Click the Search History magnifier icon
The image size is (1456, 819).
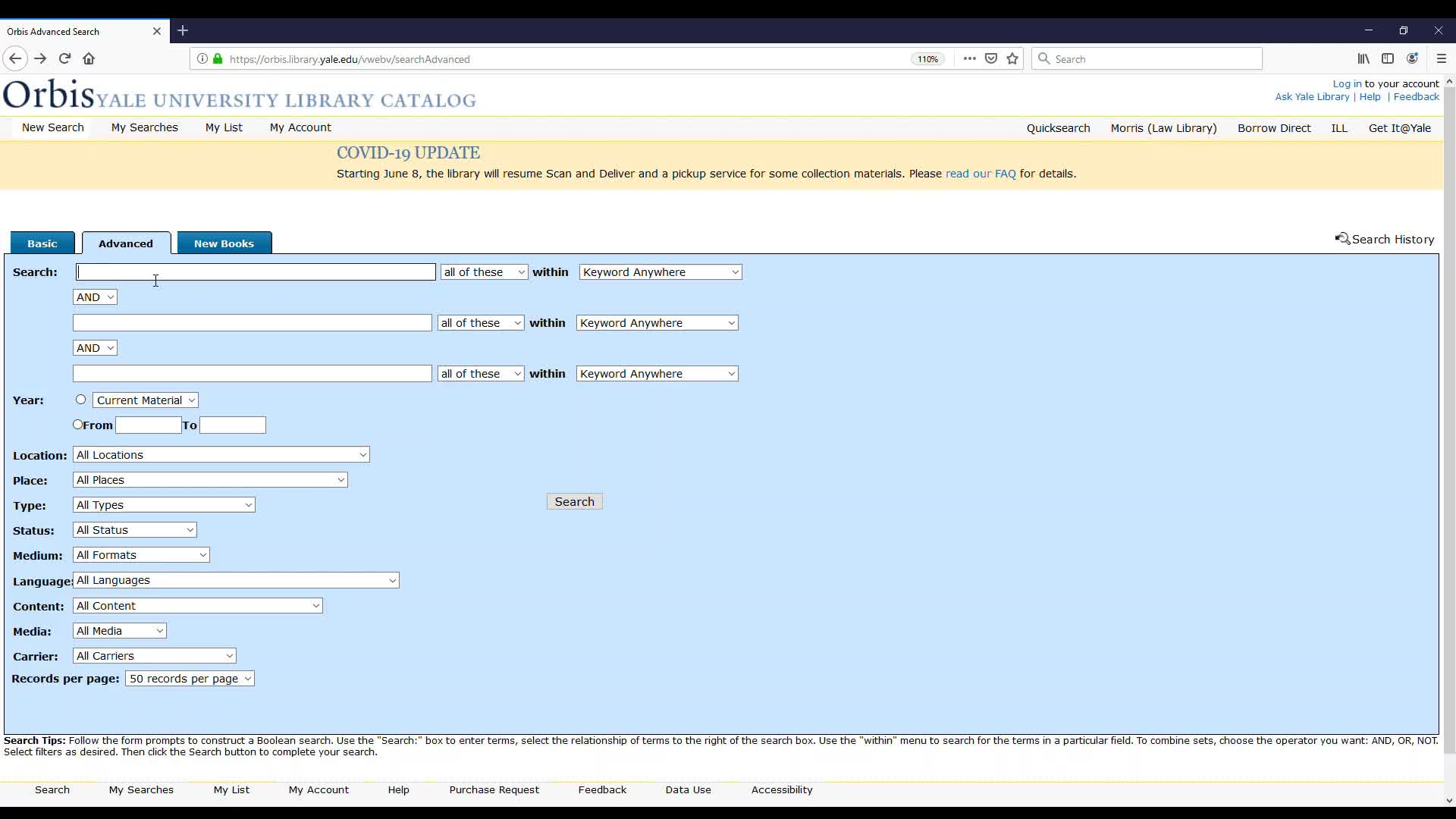pos(1342,239)
